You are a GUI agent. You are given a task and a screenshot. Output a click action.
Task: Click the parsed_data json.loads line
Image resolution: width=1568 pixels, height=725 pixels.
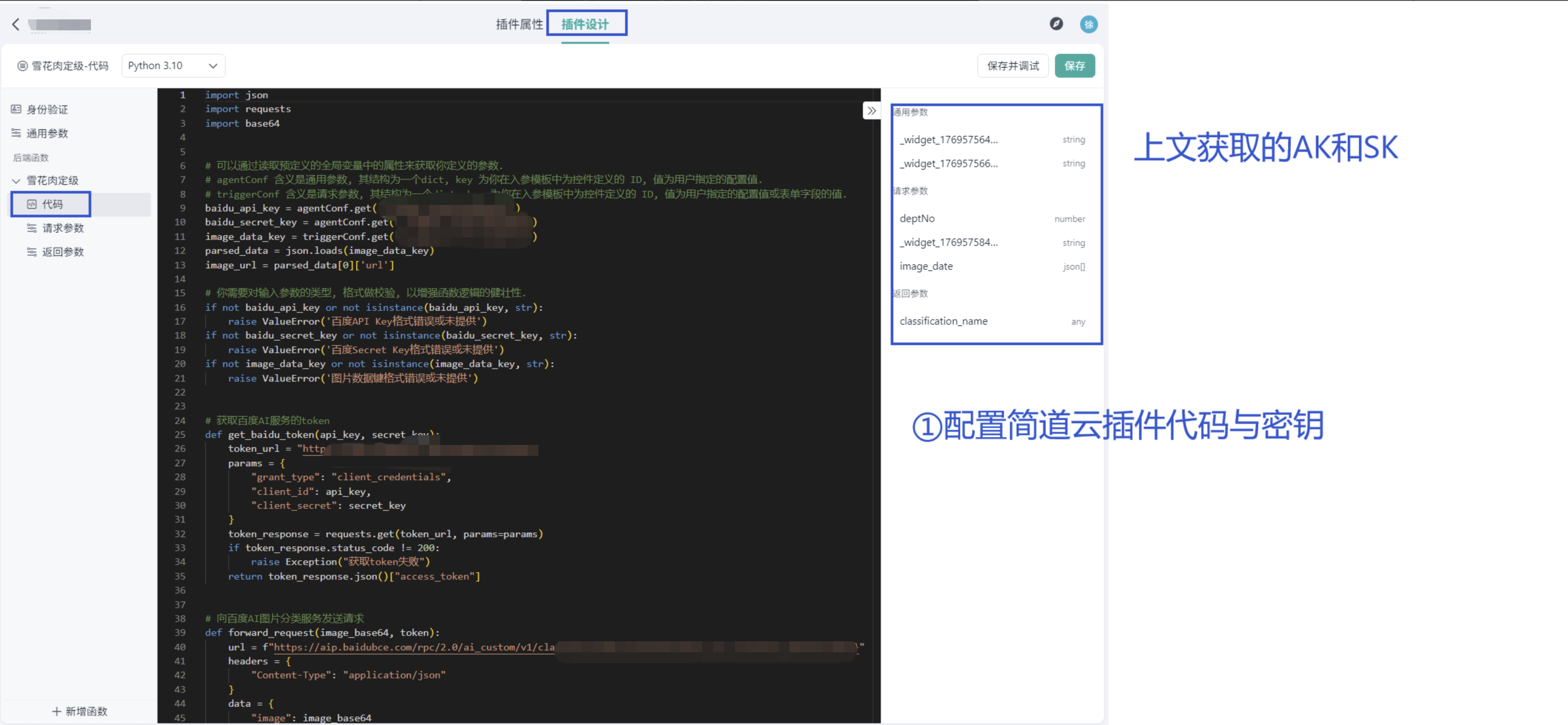[x=320, y=251]
